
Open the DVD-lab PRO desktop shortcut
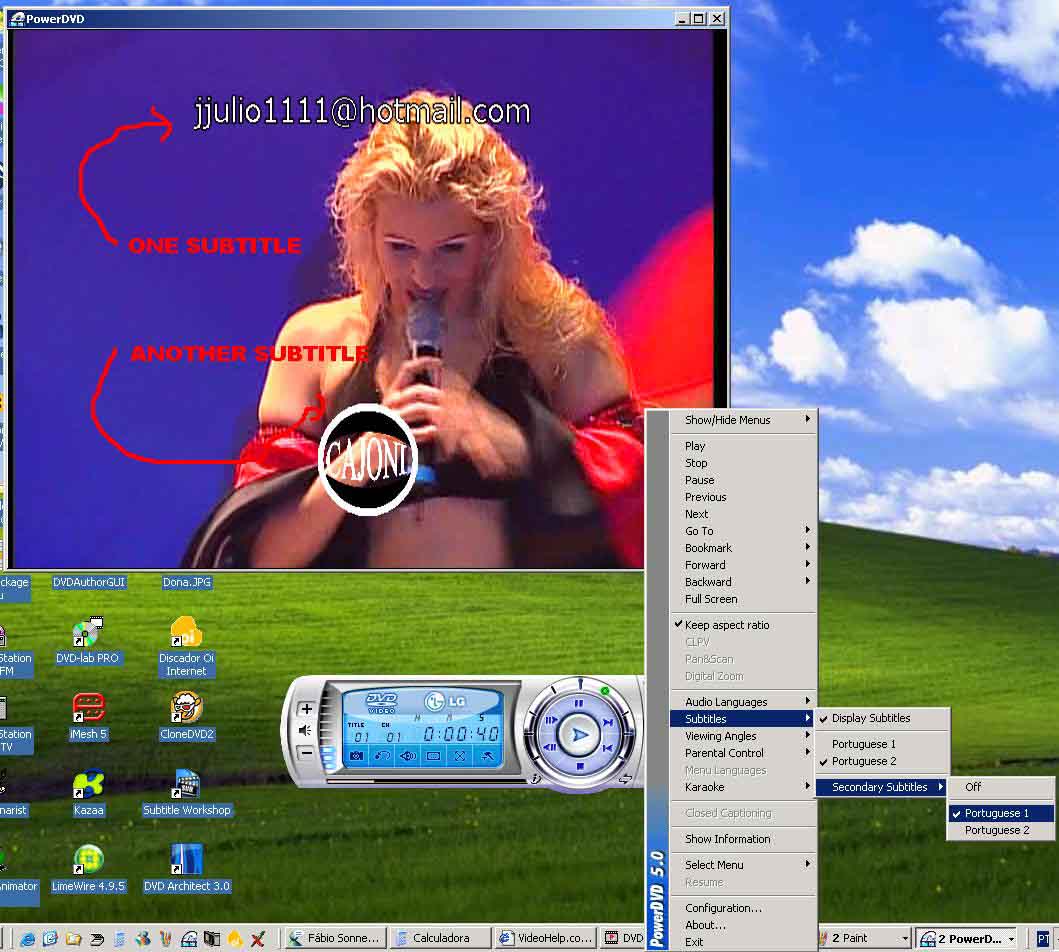88,640
